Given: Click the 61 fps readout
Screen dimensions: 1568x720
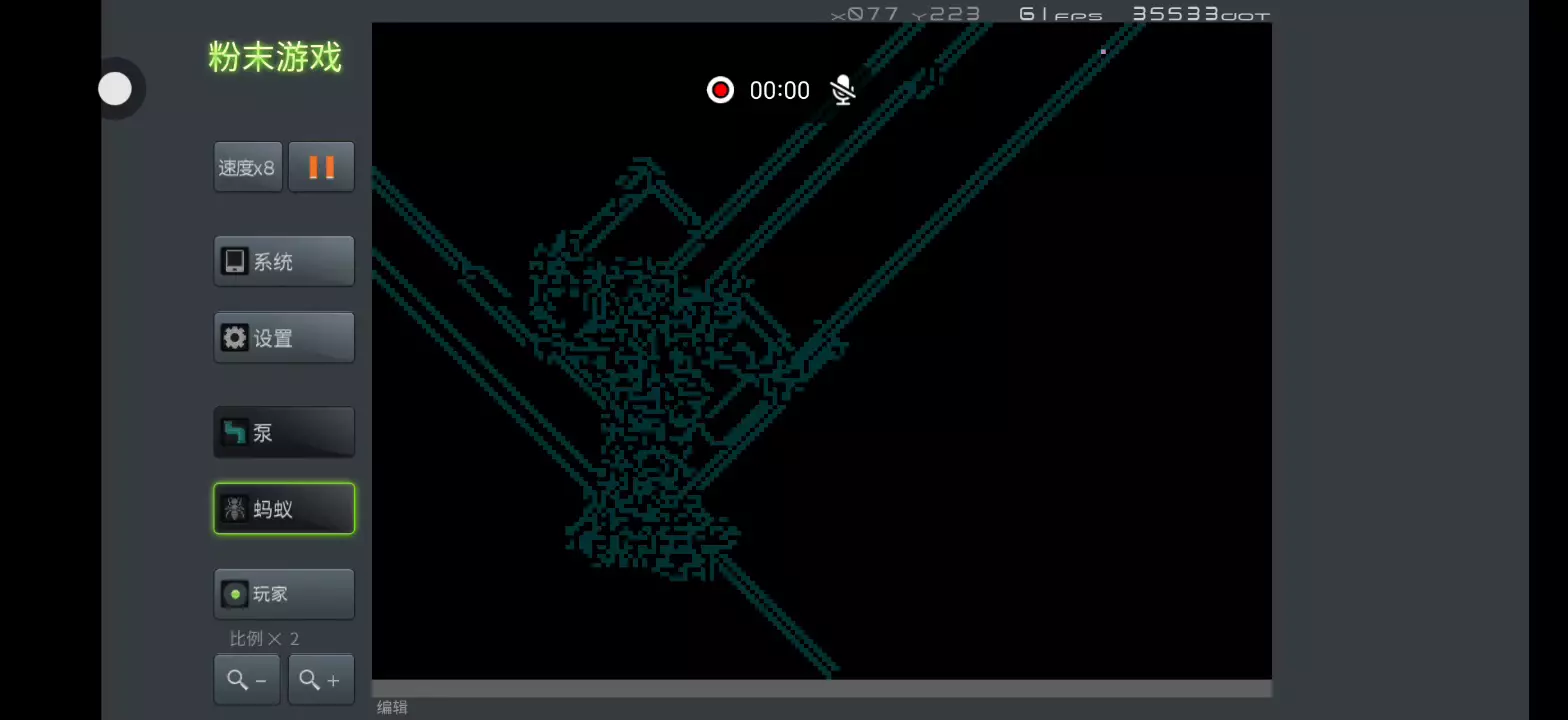Looking at the screenshot, I should (1061, 14).
